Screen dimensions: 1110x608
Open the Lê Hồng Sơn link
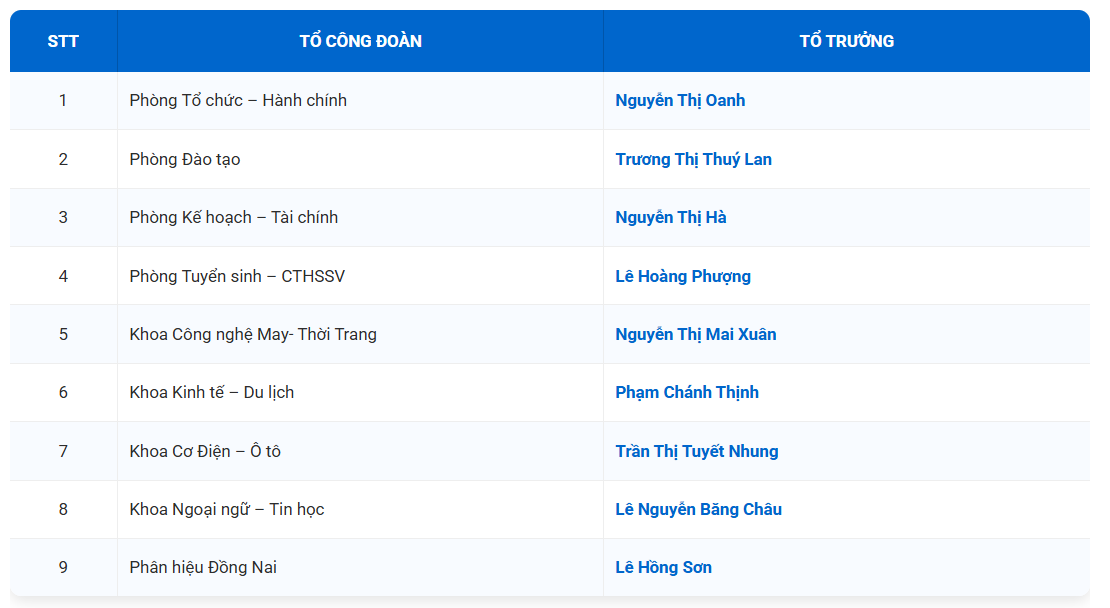pyautogui.click(x=664, y=567)
